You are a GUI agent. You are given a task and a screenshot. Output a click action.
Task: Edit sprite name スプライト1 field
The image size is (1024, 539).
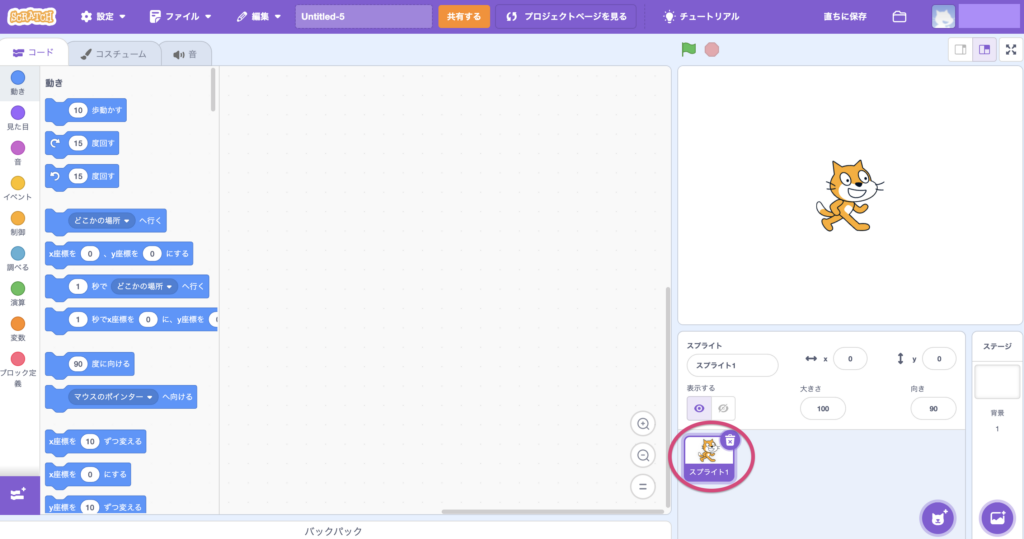(x=732, y=365)
